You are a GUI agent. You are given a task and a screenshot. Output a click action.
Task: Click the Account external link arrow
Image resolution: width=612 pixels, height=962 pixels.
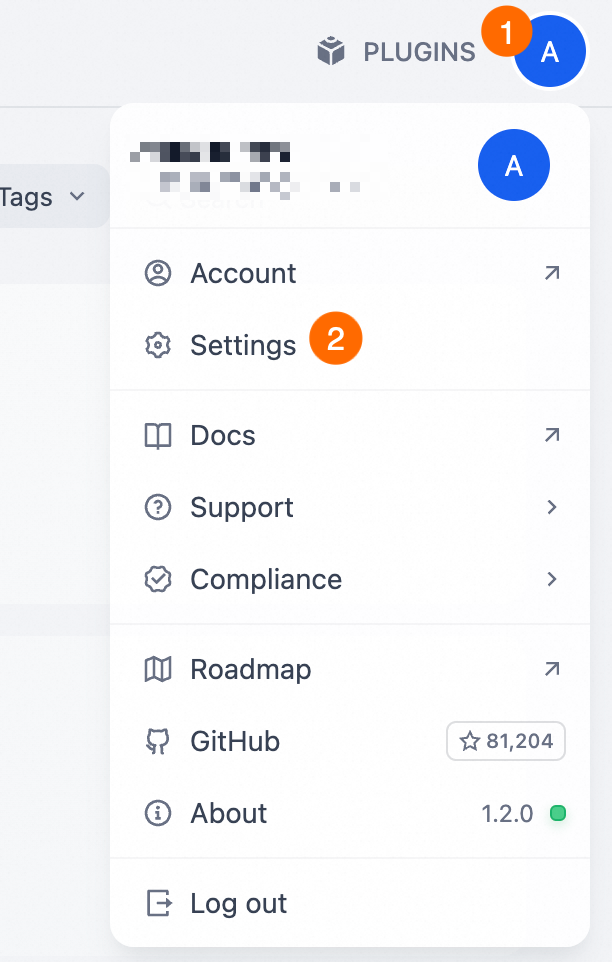pyautogui.click(x=551, y=272)
